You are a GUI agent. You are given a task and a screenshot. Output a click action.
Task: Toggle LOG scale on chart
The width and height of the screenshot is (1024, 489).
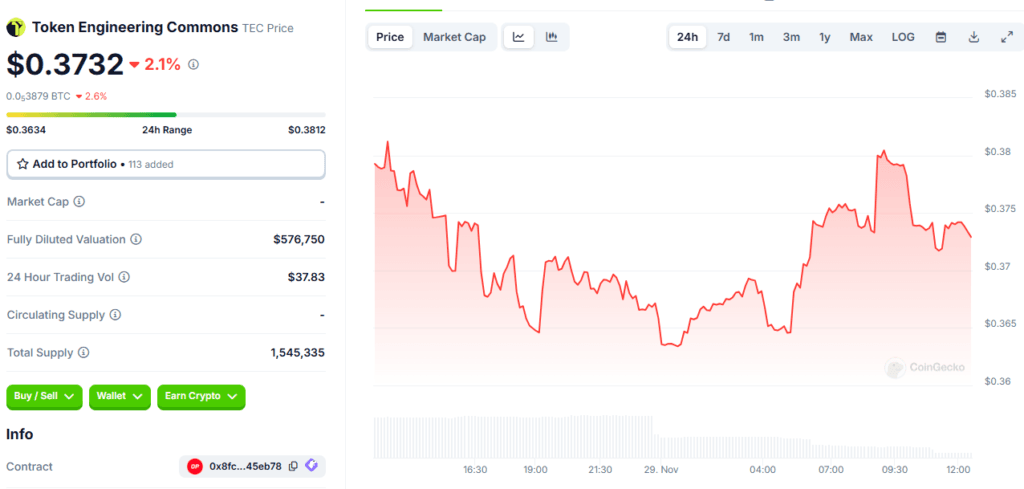[x=903, y=37]
